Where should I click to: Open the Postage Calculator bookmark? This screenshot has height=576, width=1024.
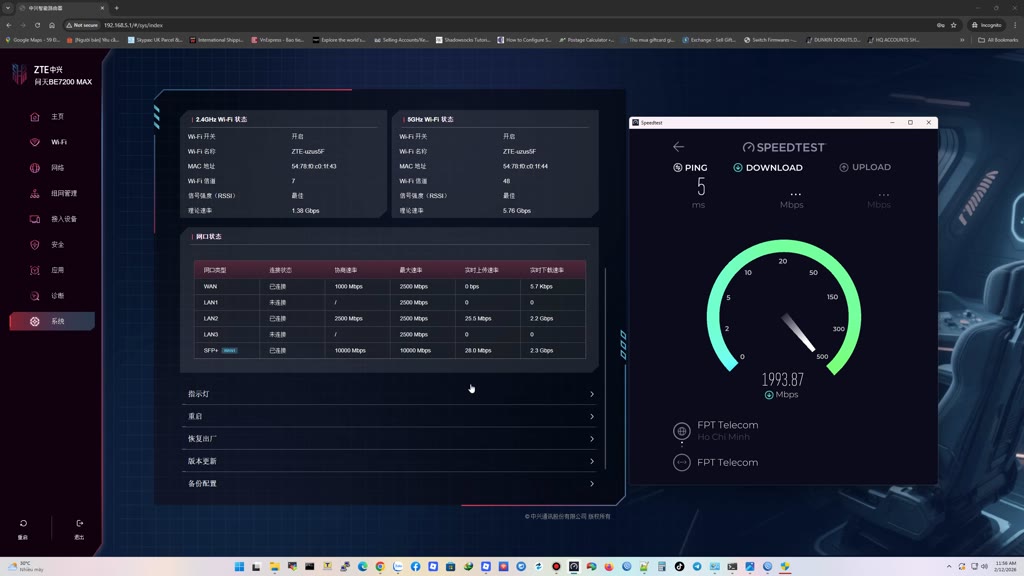586,40
